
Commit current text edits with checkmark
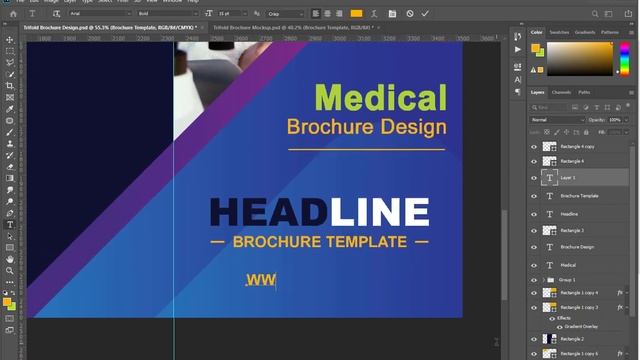(425, 13)
